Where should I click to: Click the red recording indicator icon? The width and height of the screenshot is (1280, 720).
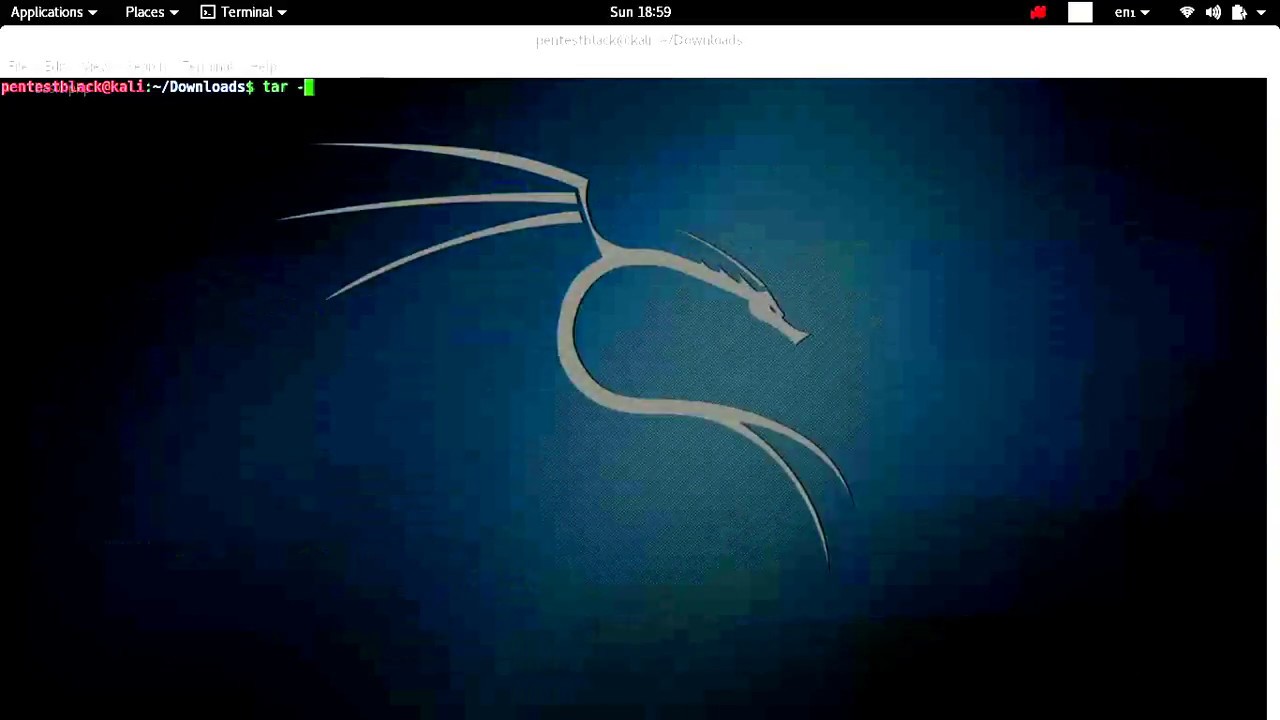[1038, 12]
